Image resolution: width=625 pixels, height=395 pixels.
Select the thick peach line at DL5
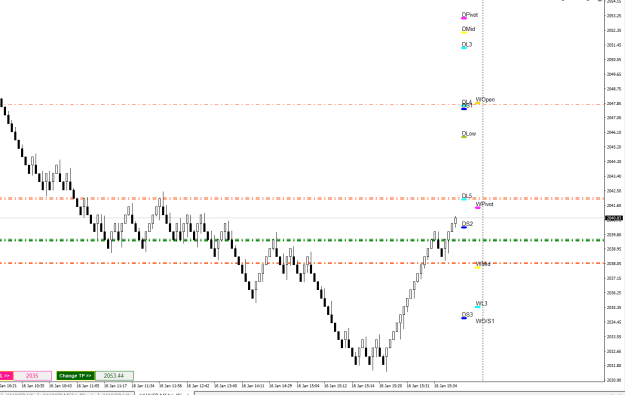(302, 198)
